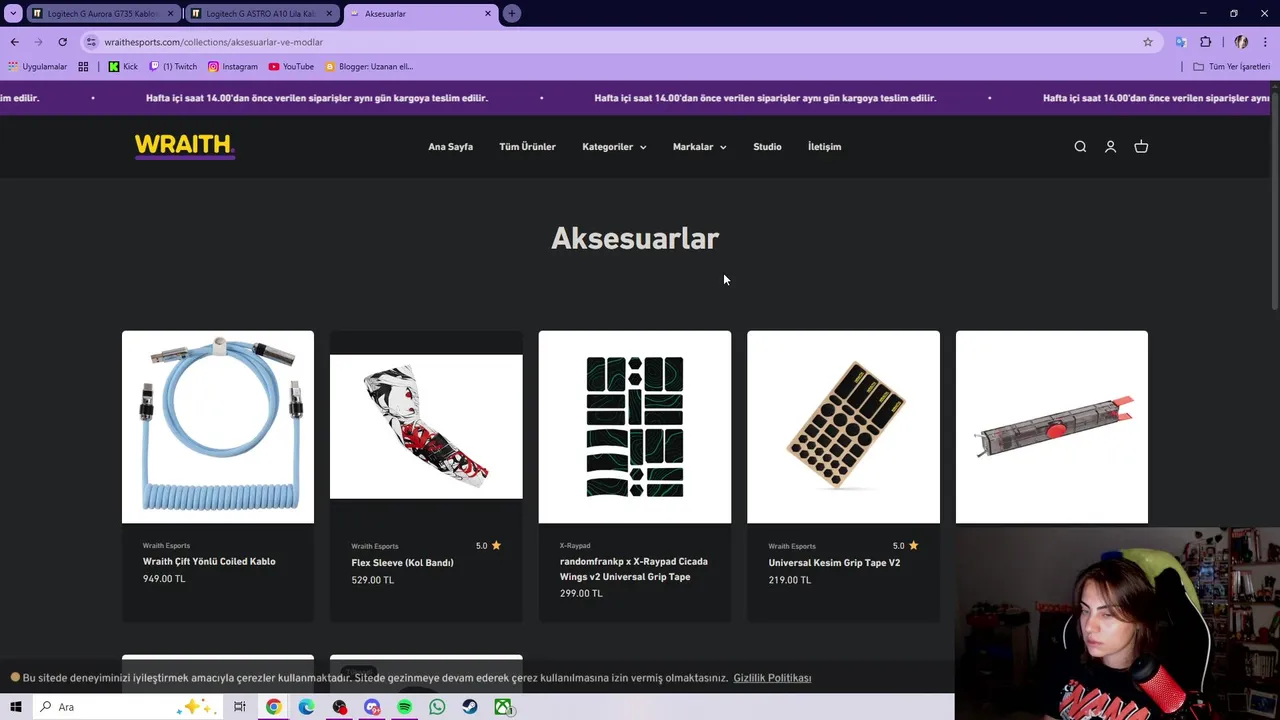This screenshot has width=1280, height=720.
Task: Bookmark this page with the star icon
Action: click(x=1148, y=42)
